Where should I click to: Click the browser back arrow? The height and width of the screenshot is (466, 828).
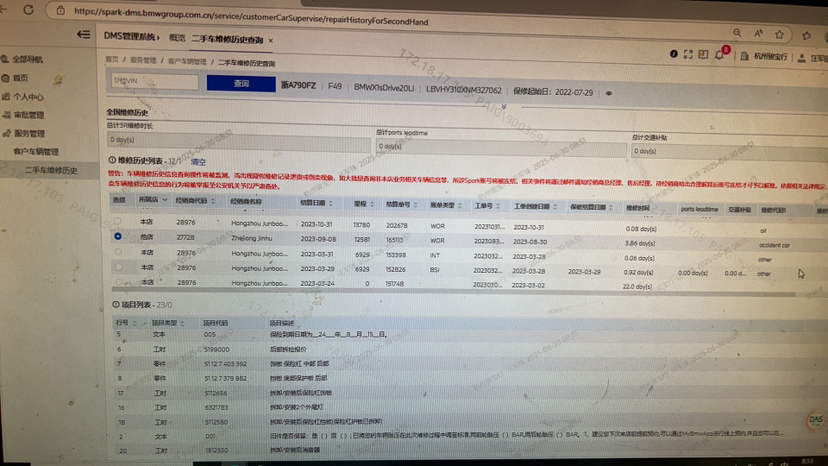tap(4, 9)
